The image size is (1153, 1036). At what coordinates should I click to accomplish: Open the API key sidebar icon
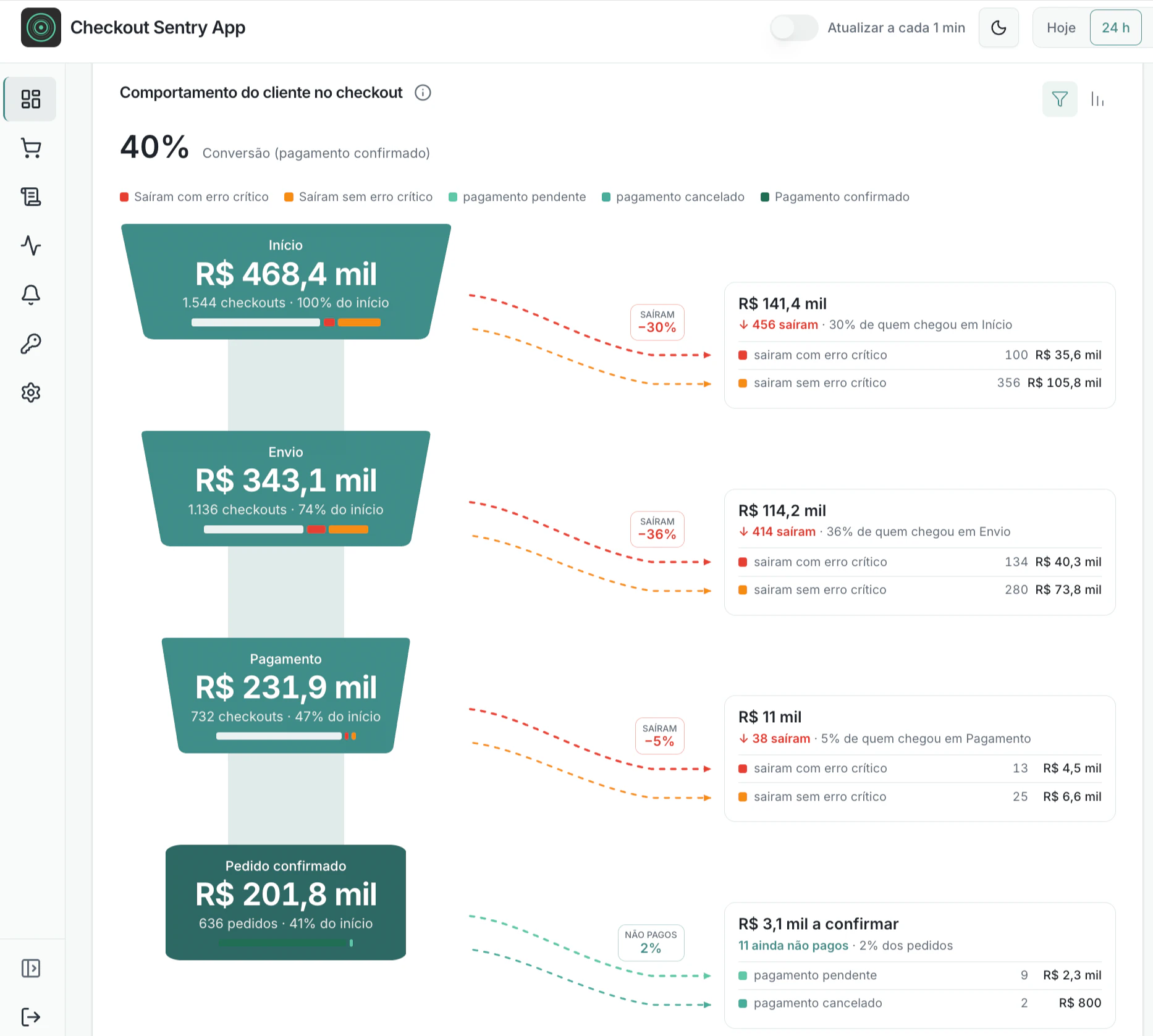point(31,343)
